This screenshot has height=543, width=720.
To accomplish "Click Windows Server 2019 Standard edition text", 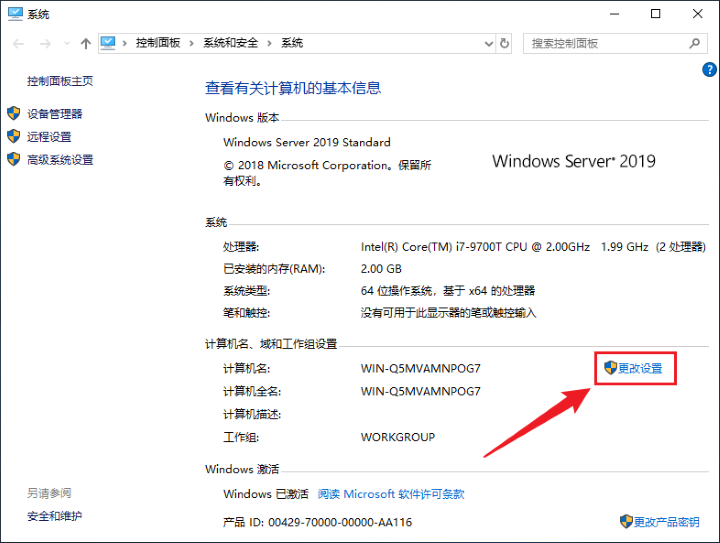I will click(307, 142).
